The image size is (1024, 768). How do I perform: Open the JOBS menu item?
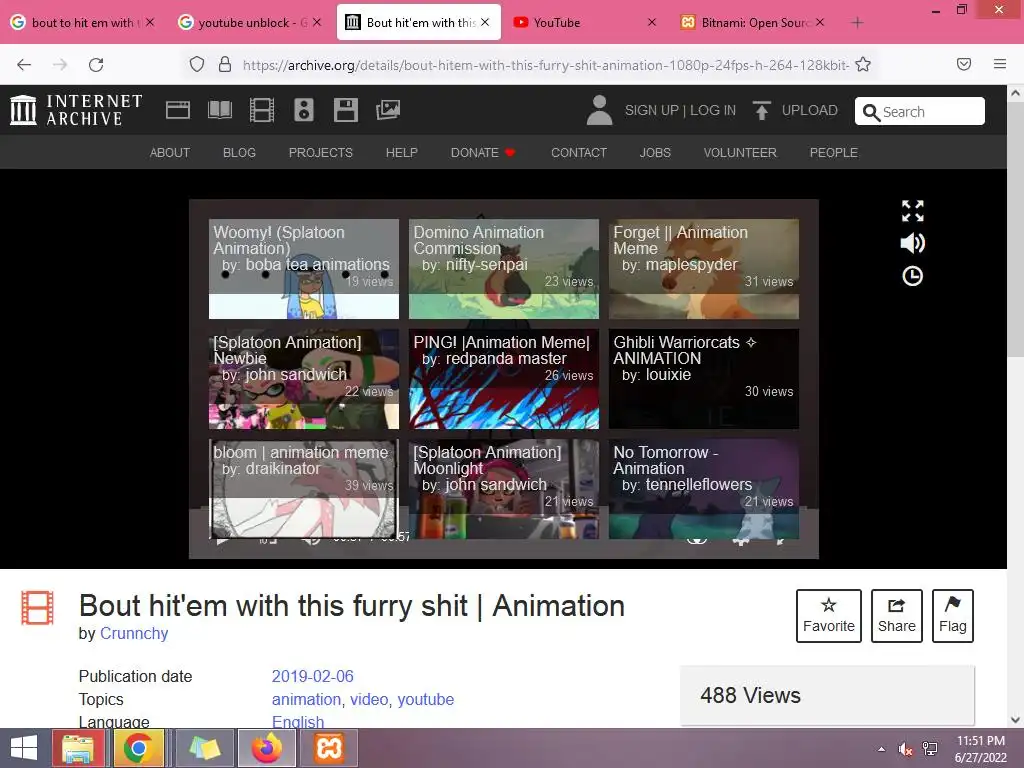[655, 152]
